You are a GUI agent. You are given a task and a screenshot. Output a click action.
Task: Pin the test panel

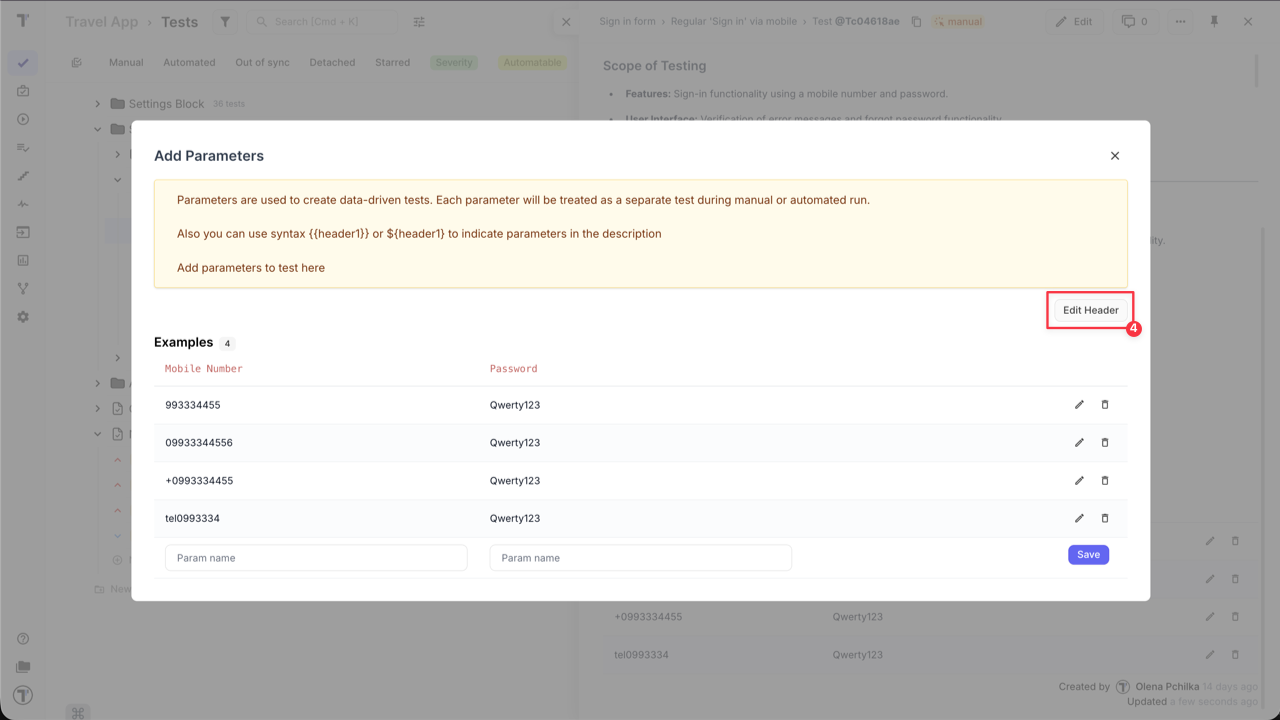[x=1214, y=22]
